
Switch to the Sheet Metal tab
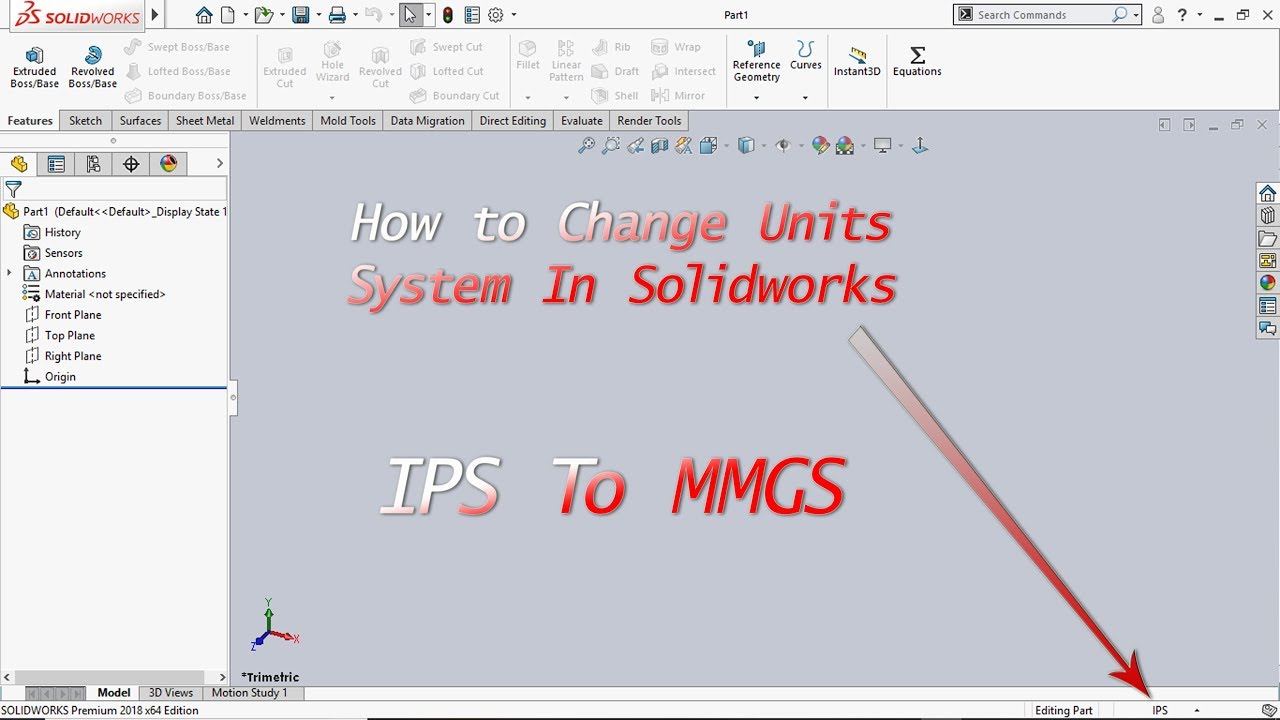tap(205, 121)
